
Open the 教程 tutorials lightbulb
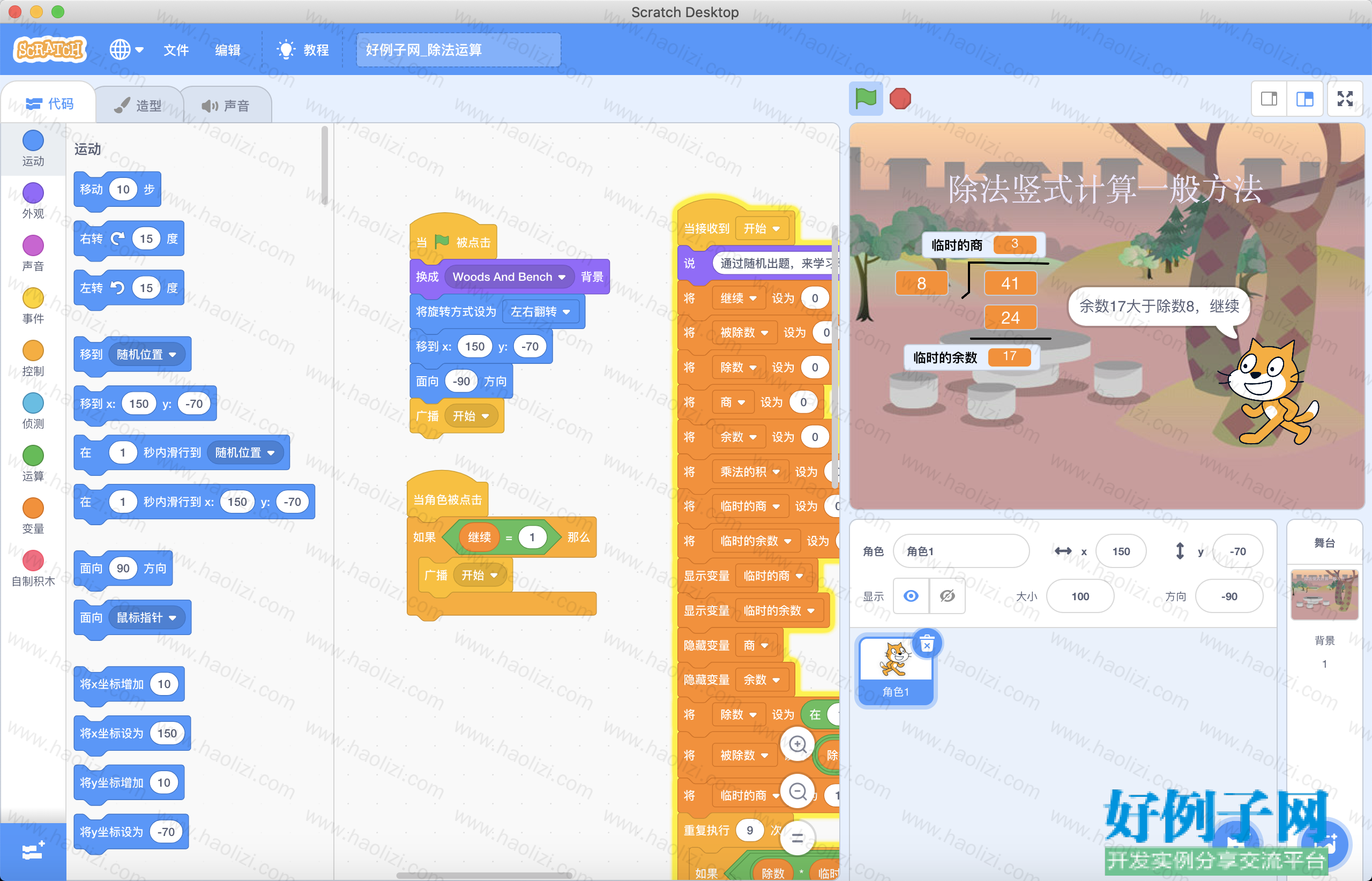click(x=302, y=50)
